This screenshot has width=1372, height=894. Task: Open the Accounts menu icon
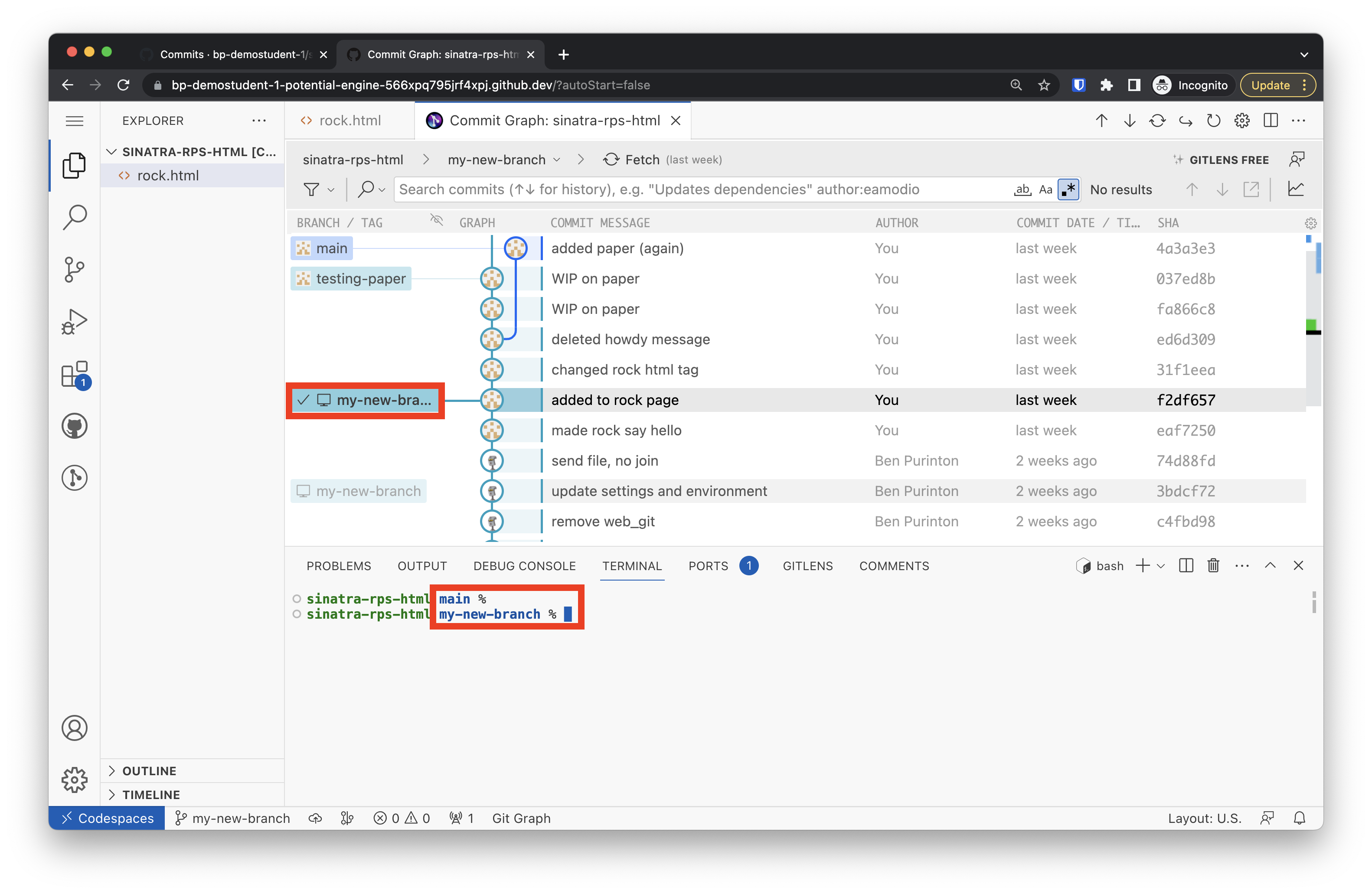[x=74, y=728]
